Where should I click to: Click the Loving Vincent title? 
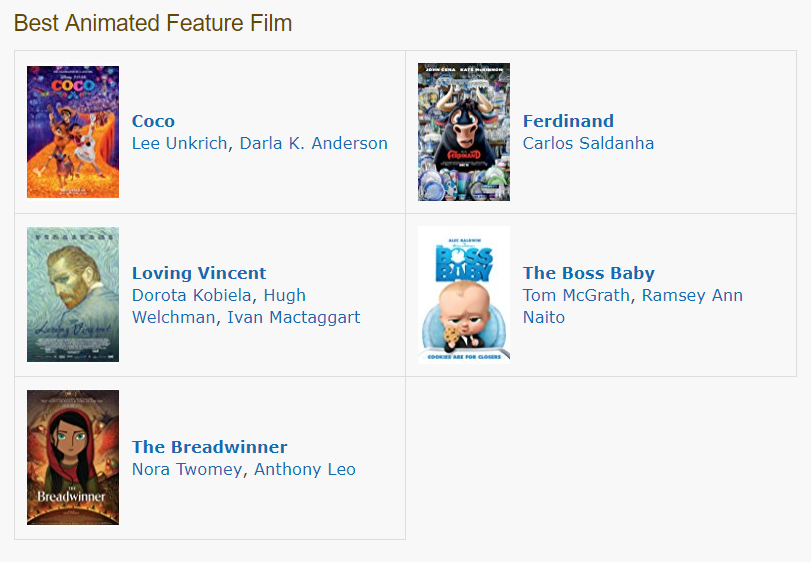199,273
